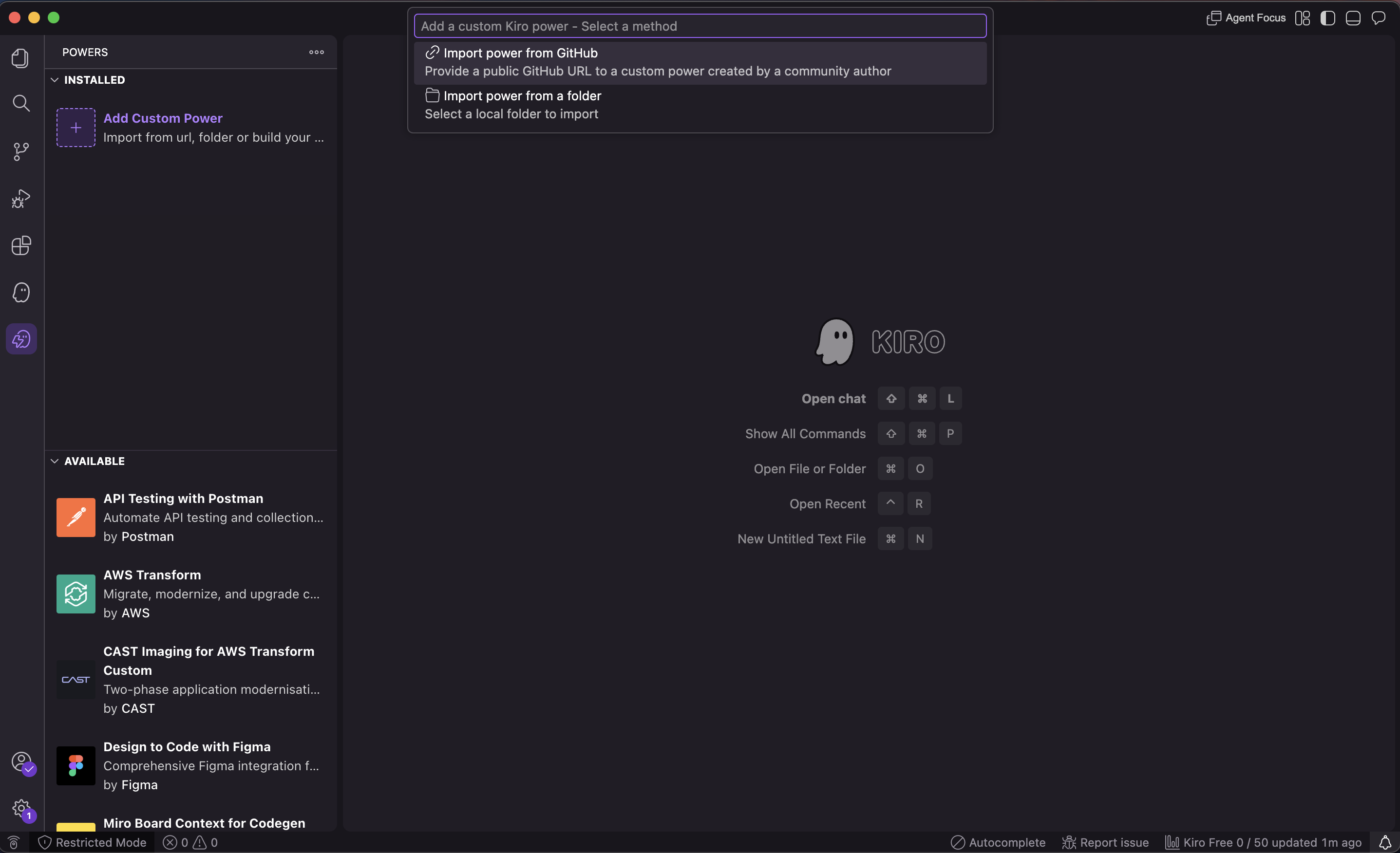Click 'by AWS' author text
This screenshot has height=853, width=1400.
[x=127, y=613]
